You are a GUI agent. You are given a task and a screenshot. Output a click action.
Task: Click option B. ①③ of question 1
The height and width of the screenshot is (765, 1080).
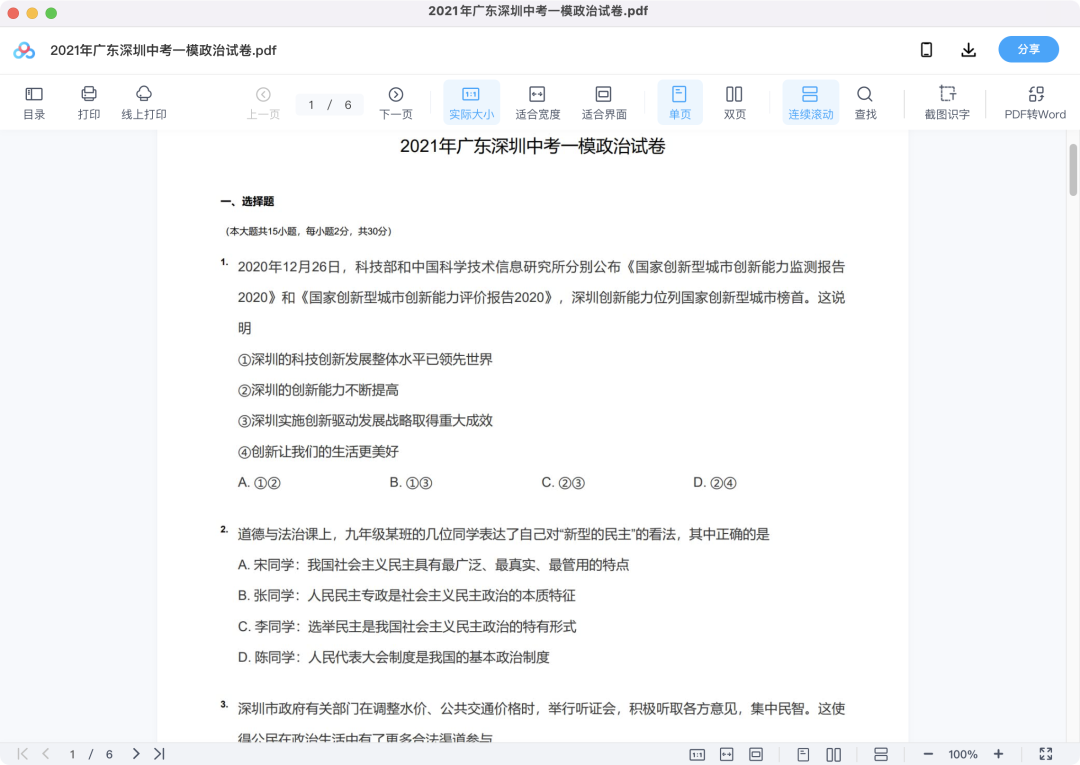click(411, 483)
